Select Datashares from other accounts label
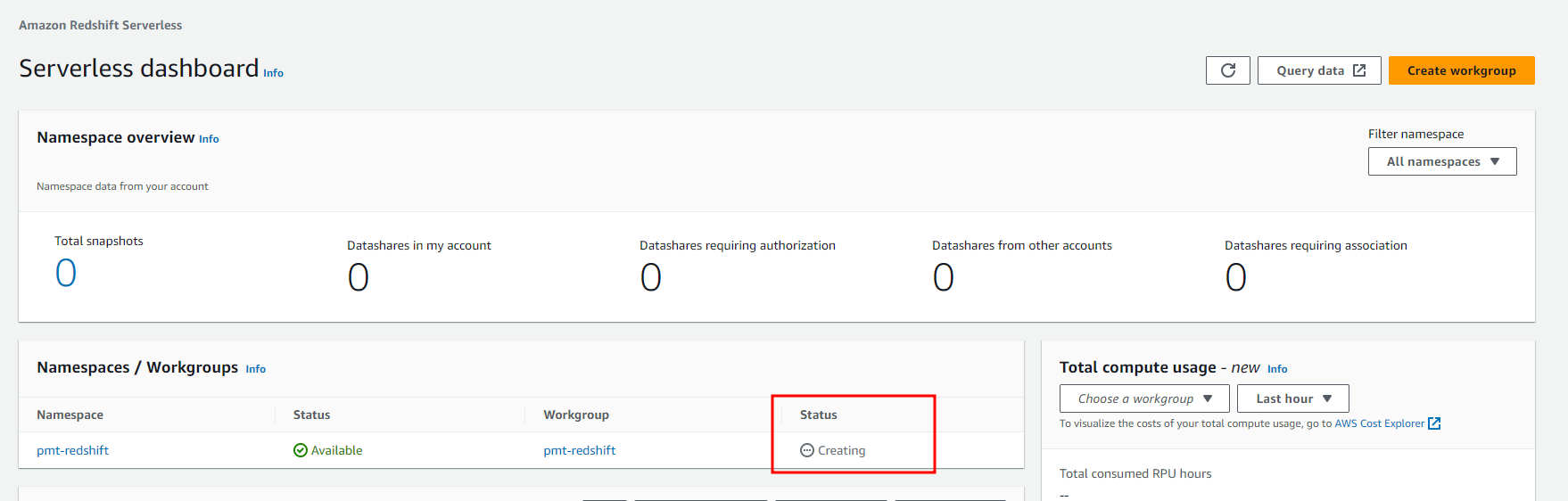Screen dimensions: 1568x501 [x=1022, y=245]
